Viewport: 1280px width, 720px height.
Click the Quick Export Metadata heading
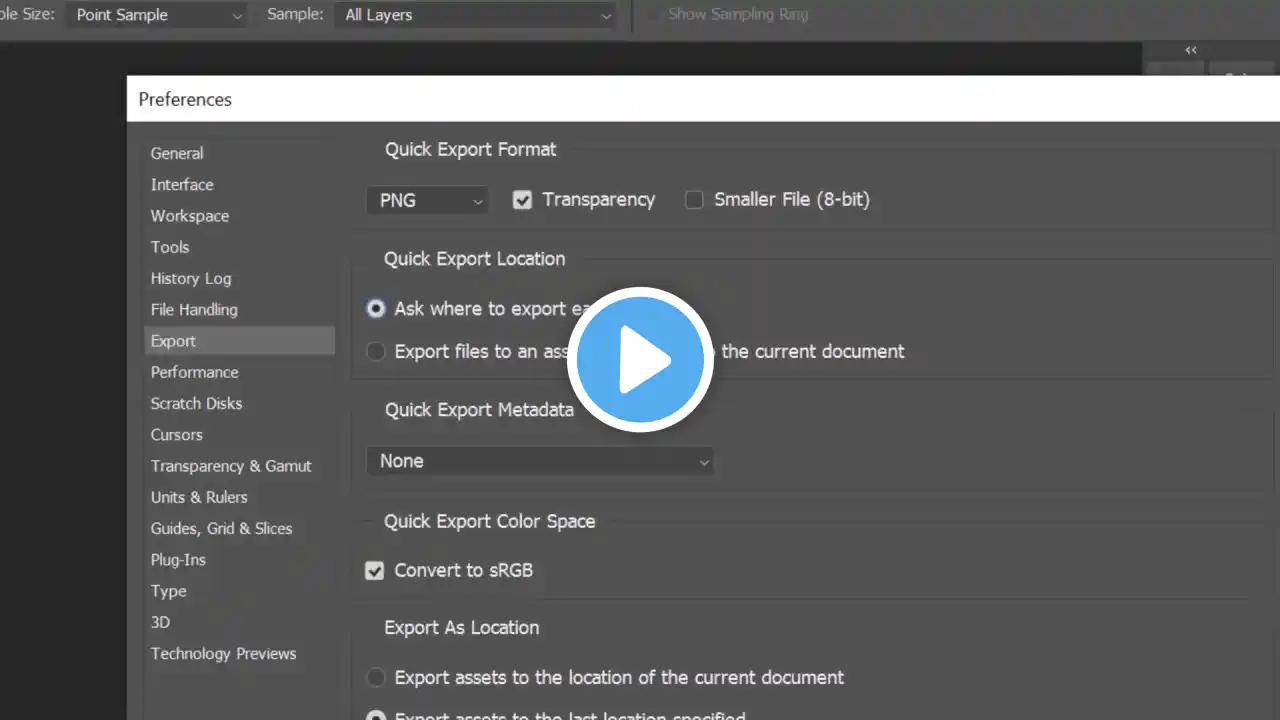click(x=479, y=410)
